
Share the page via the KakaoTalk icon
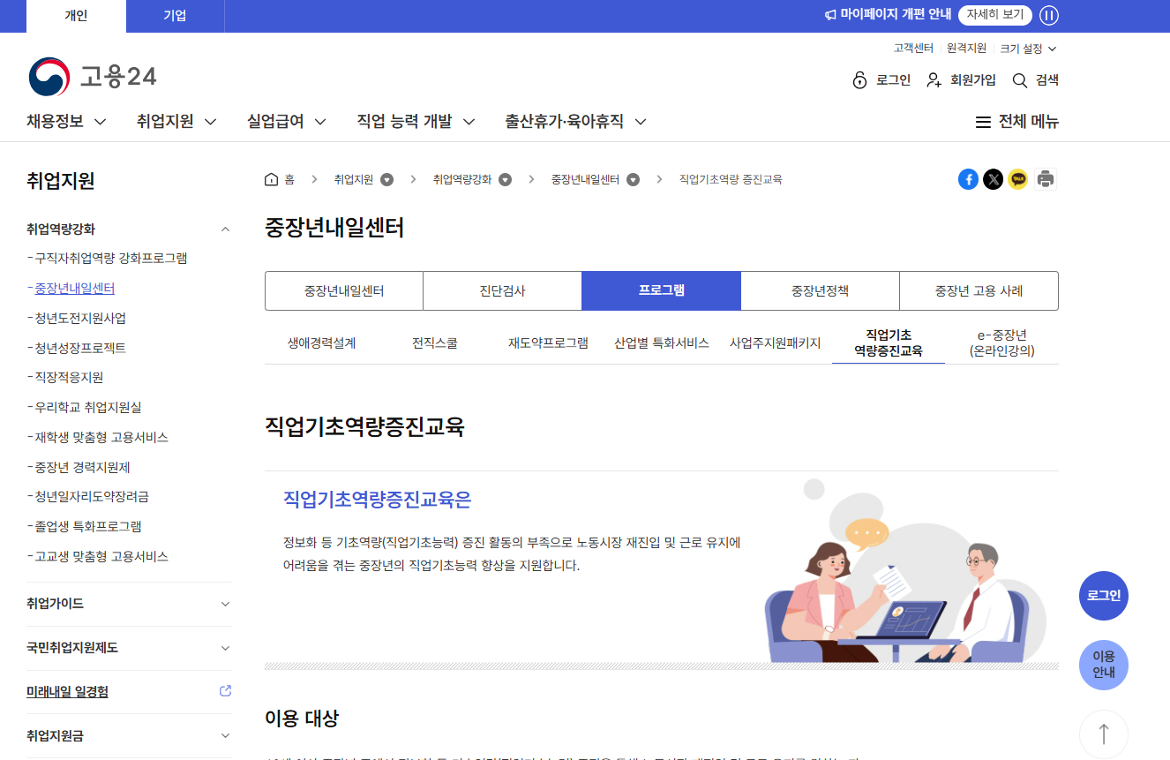[x=1019, y=179]
